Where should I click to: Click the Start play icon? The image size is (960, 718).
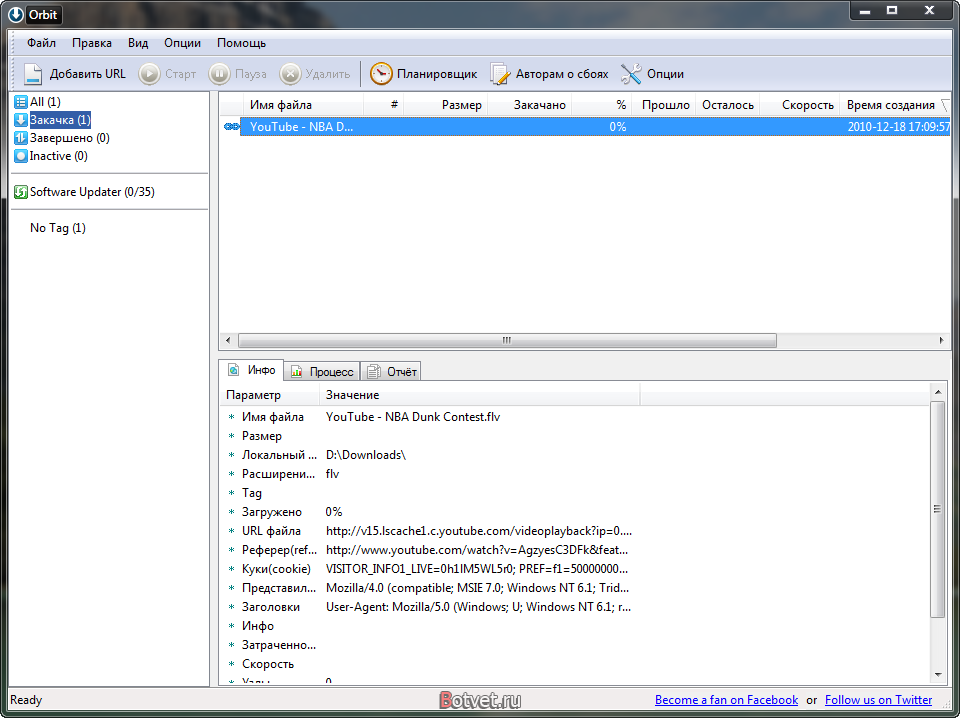point(149,74)
